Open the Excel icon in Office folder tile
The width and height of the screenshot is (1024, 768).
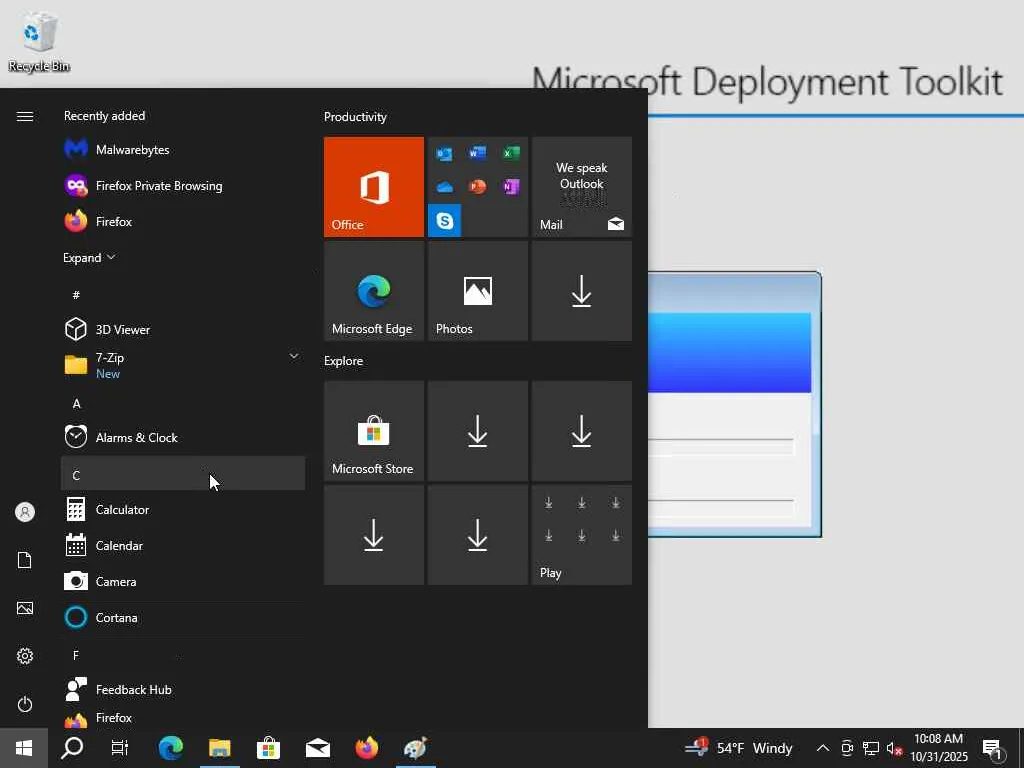click(x=511, y=153)
